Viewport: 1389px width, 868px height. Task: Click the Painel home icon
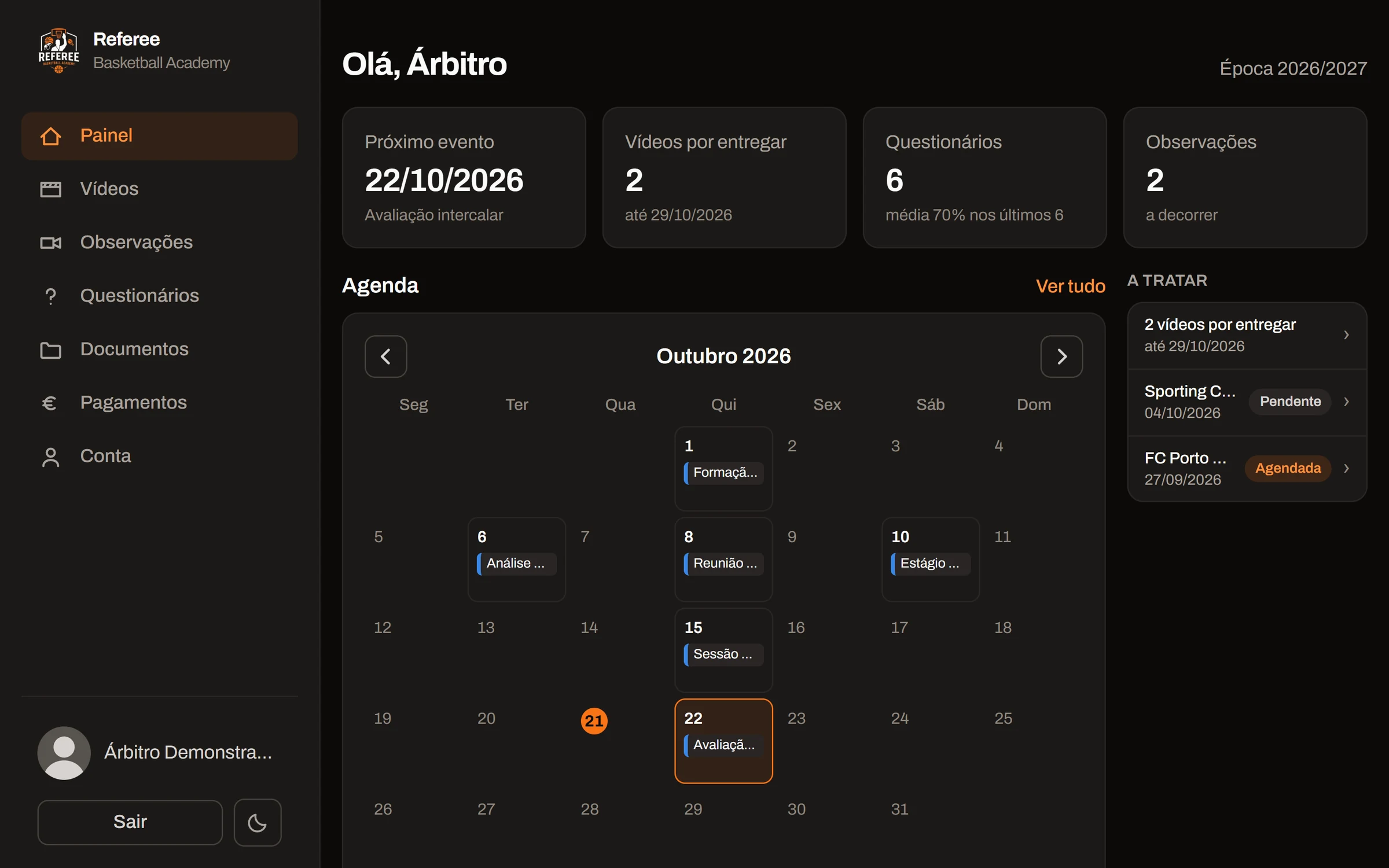click(51, 136)
